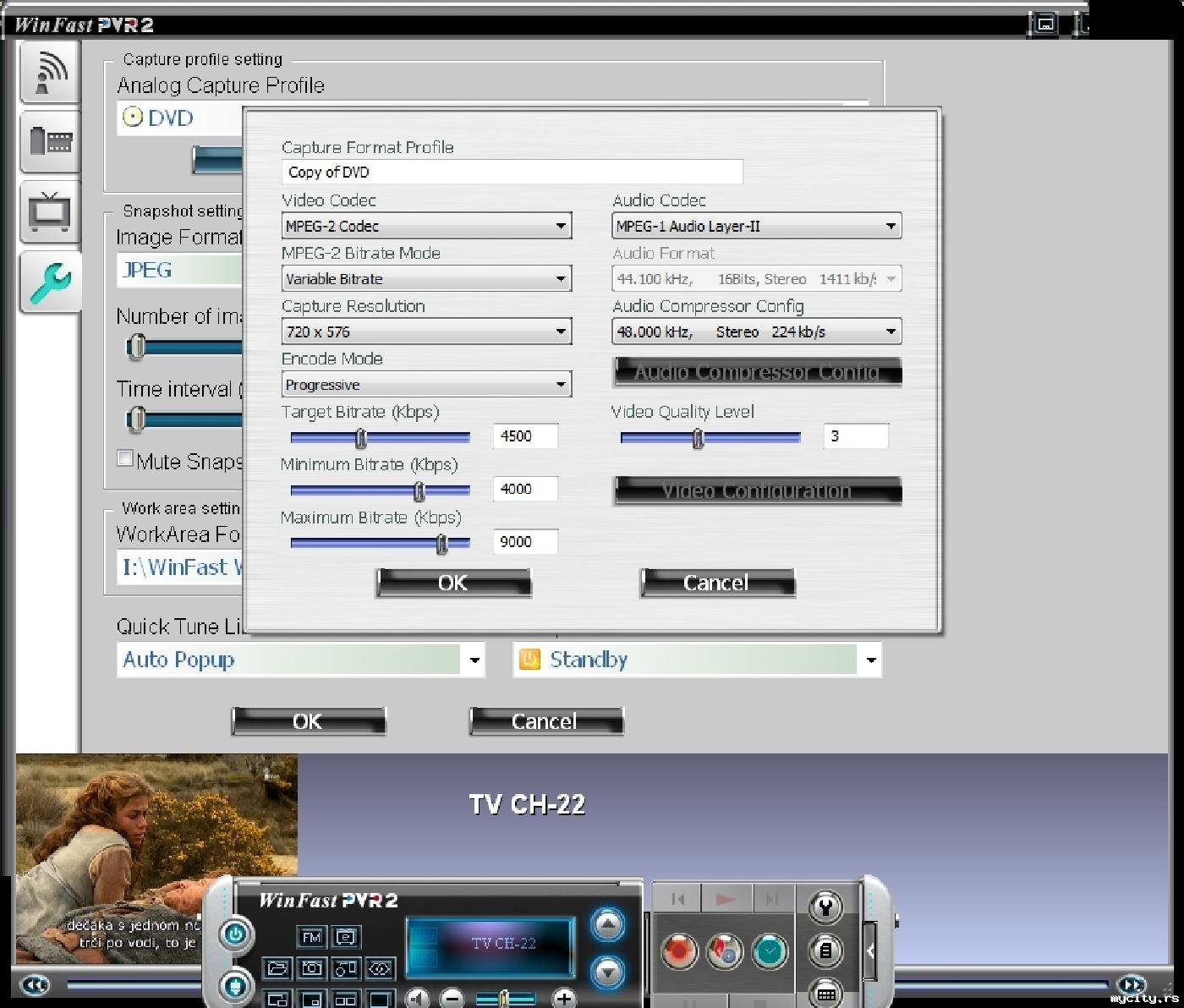The image size is (1184, 1008).
Task: Click Cancel in the settings window behind
Action: click(546, 721)
